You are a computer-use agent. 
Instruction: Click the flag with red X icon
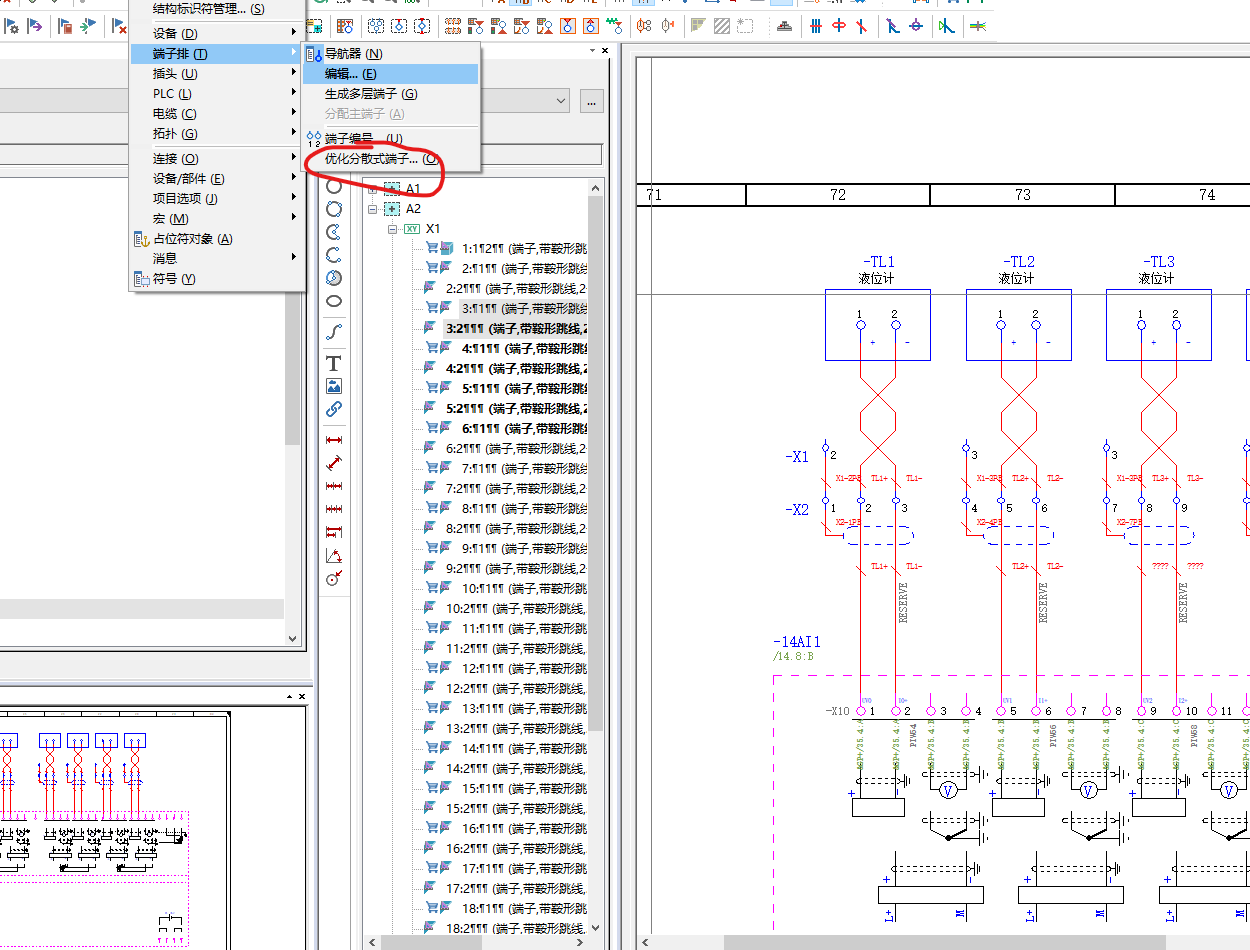119,27
